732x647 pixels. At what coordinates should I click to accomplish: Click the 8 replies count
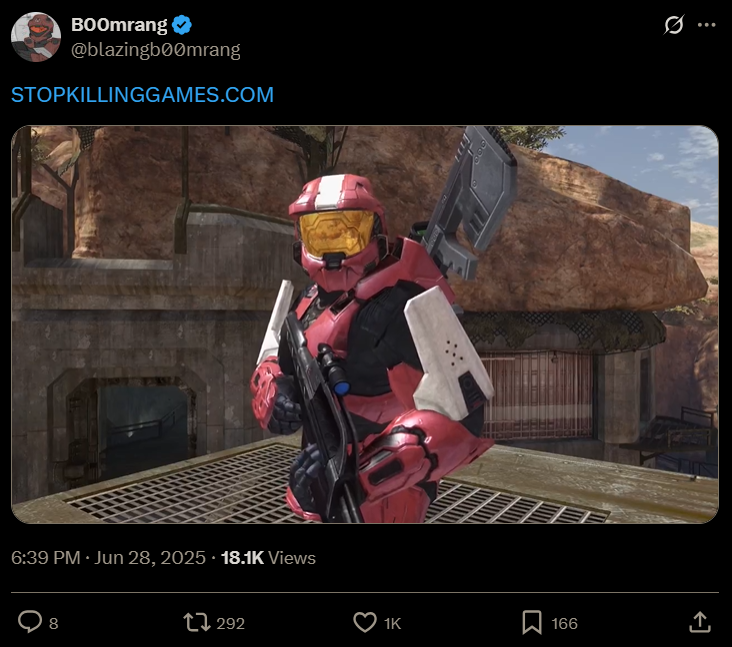click(54, 623)
